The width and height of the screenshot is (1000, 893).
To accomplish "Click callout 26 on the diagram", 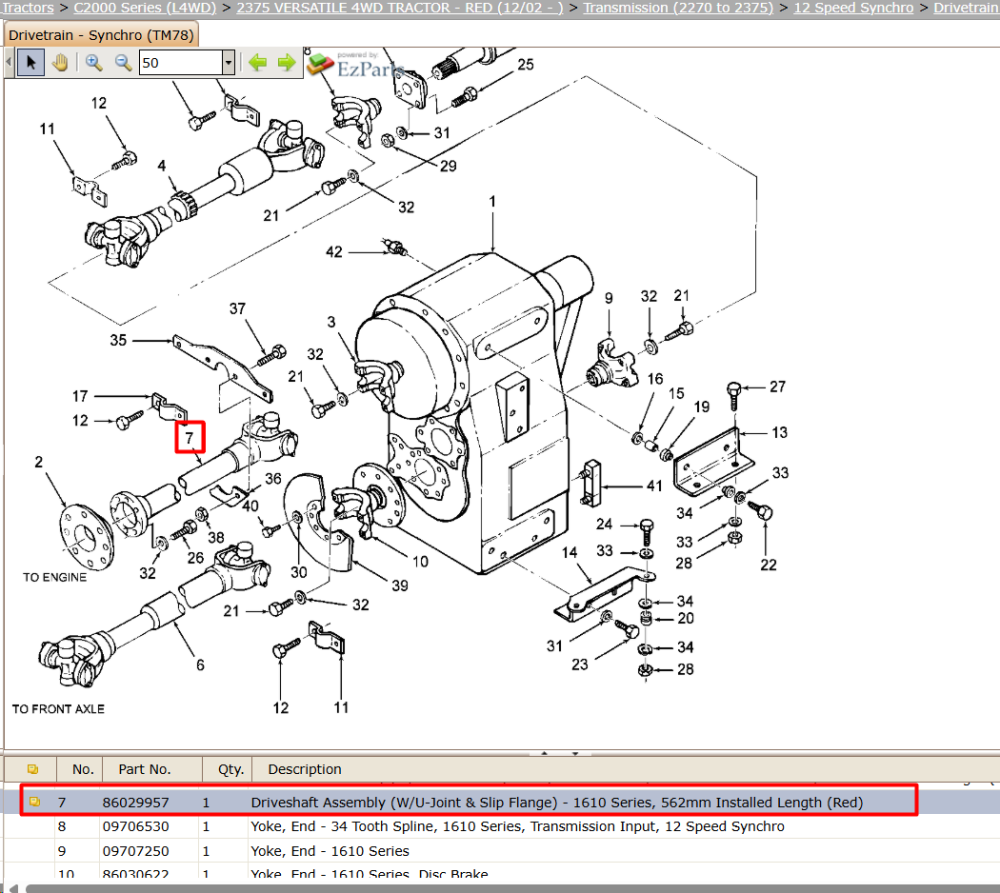I will [x=195, y=557].
